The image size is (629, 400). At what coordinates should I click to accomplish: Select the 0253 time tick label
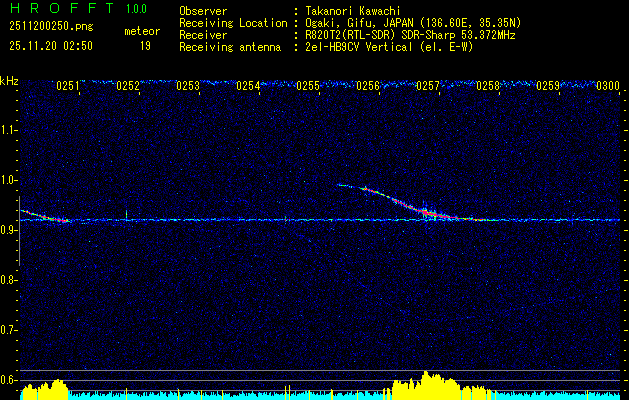coord(188,87)
